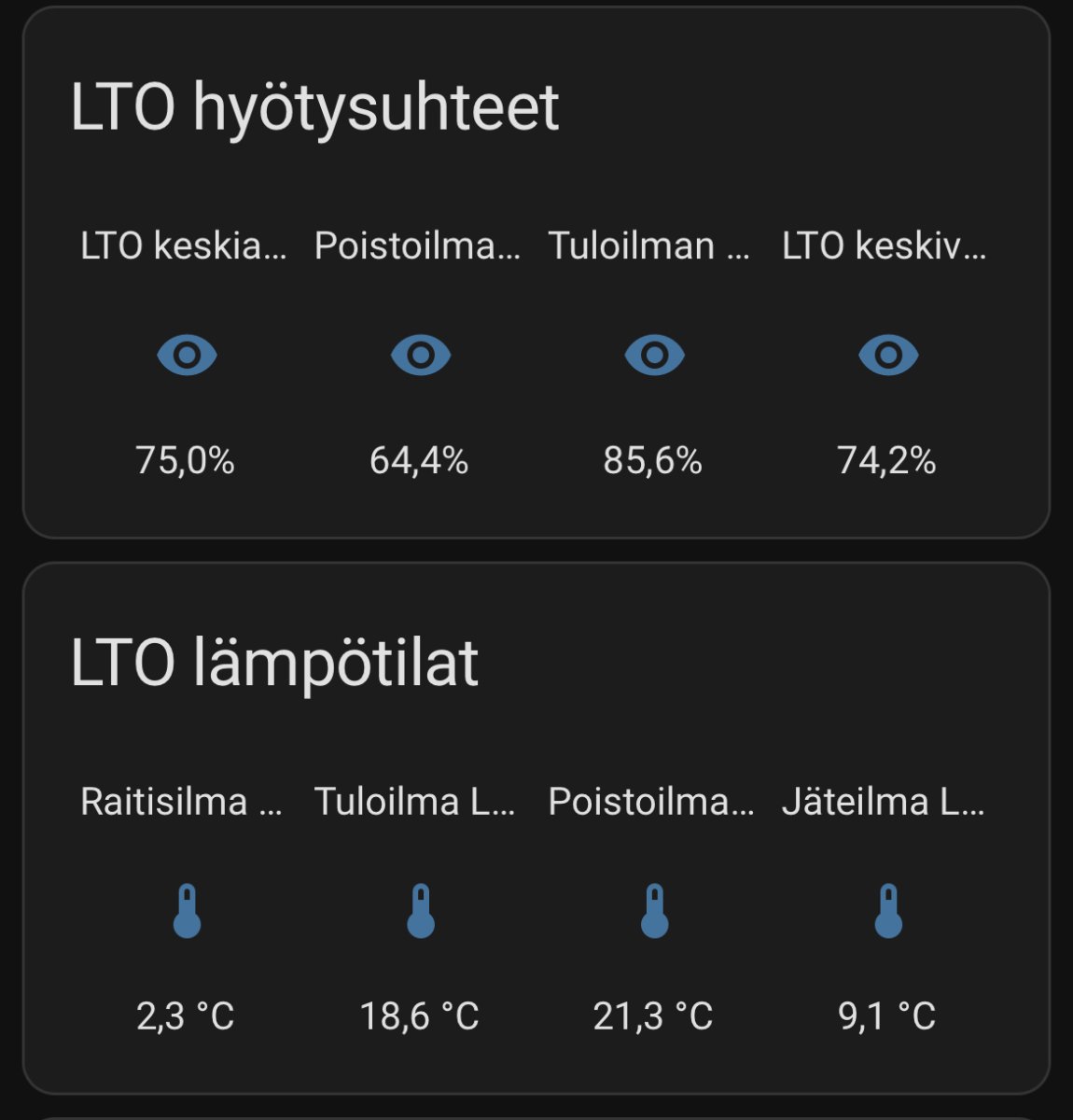1073x1120 pixels.
Task: Click the eye icon above 75,0%
Action: tap(187, 356)
